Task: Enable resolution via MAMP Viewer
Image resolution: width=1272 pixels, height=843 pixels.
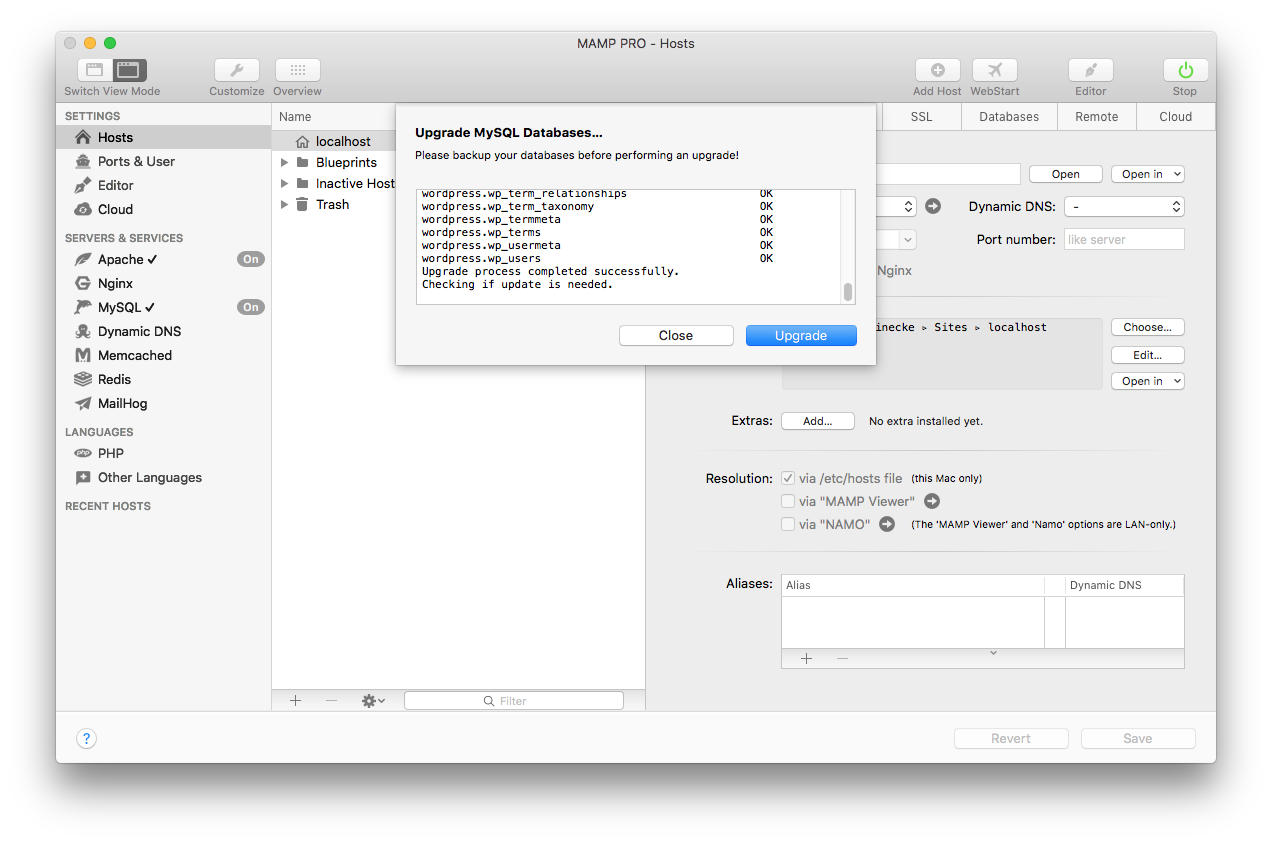Action: pos(788,501)
